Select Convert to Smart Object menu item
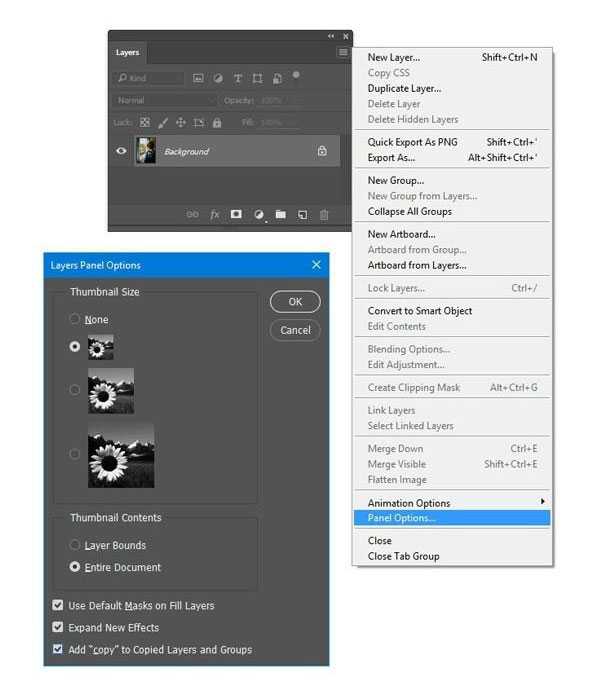Screen dimensions: 600x692 coord(420,311)
